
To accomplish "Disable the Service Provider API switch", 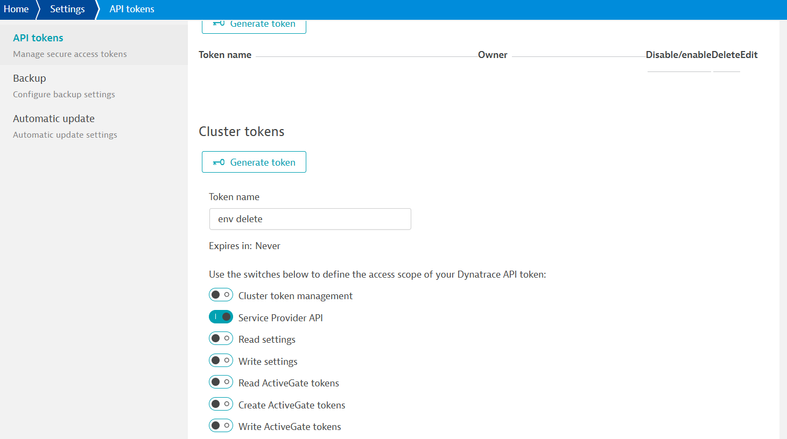I will tap(221, 317).
